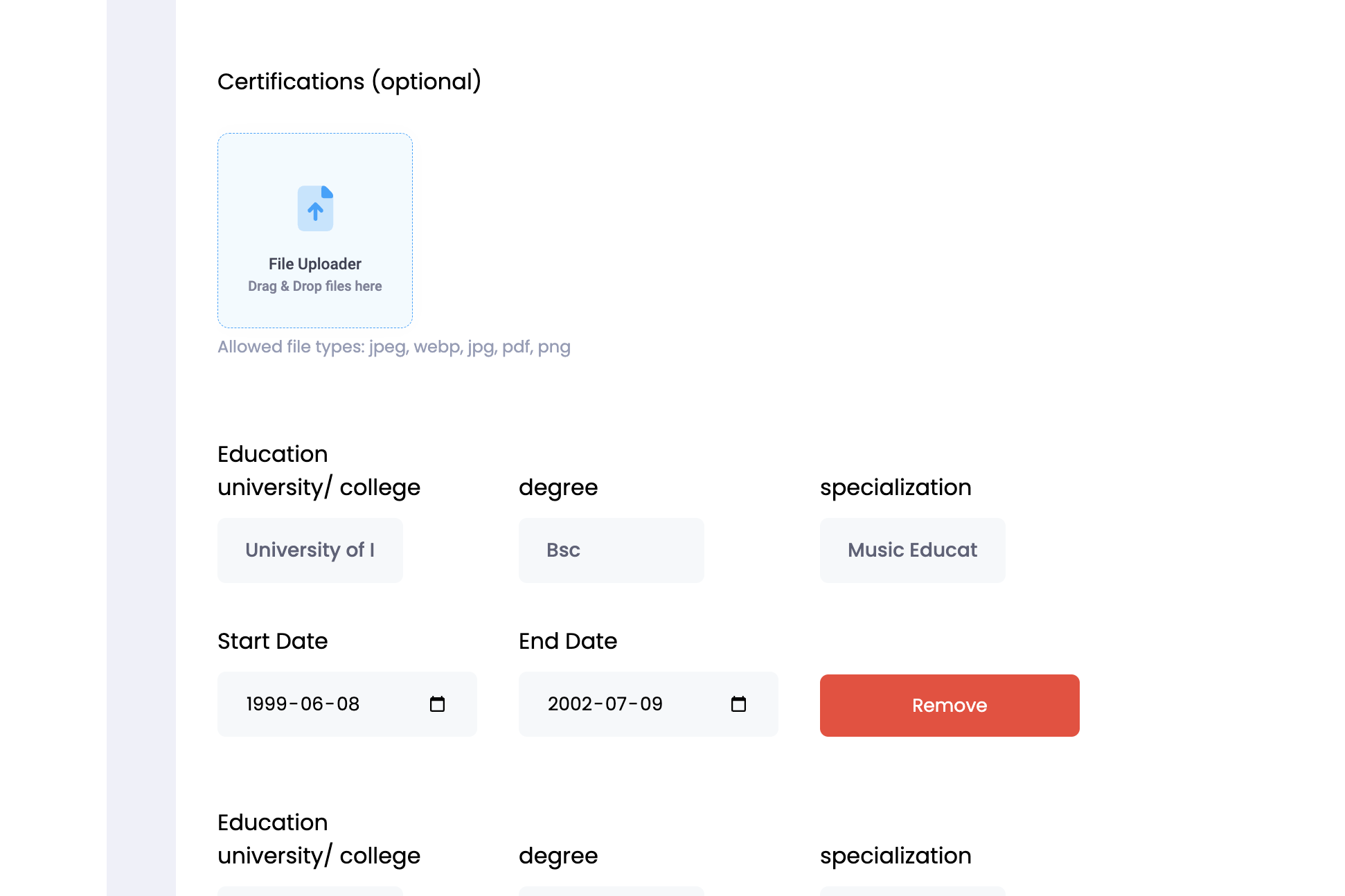Select the day 08 in Start Date

click(348, 704)
